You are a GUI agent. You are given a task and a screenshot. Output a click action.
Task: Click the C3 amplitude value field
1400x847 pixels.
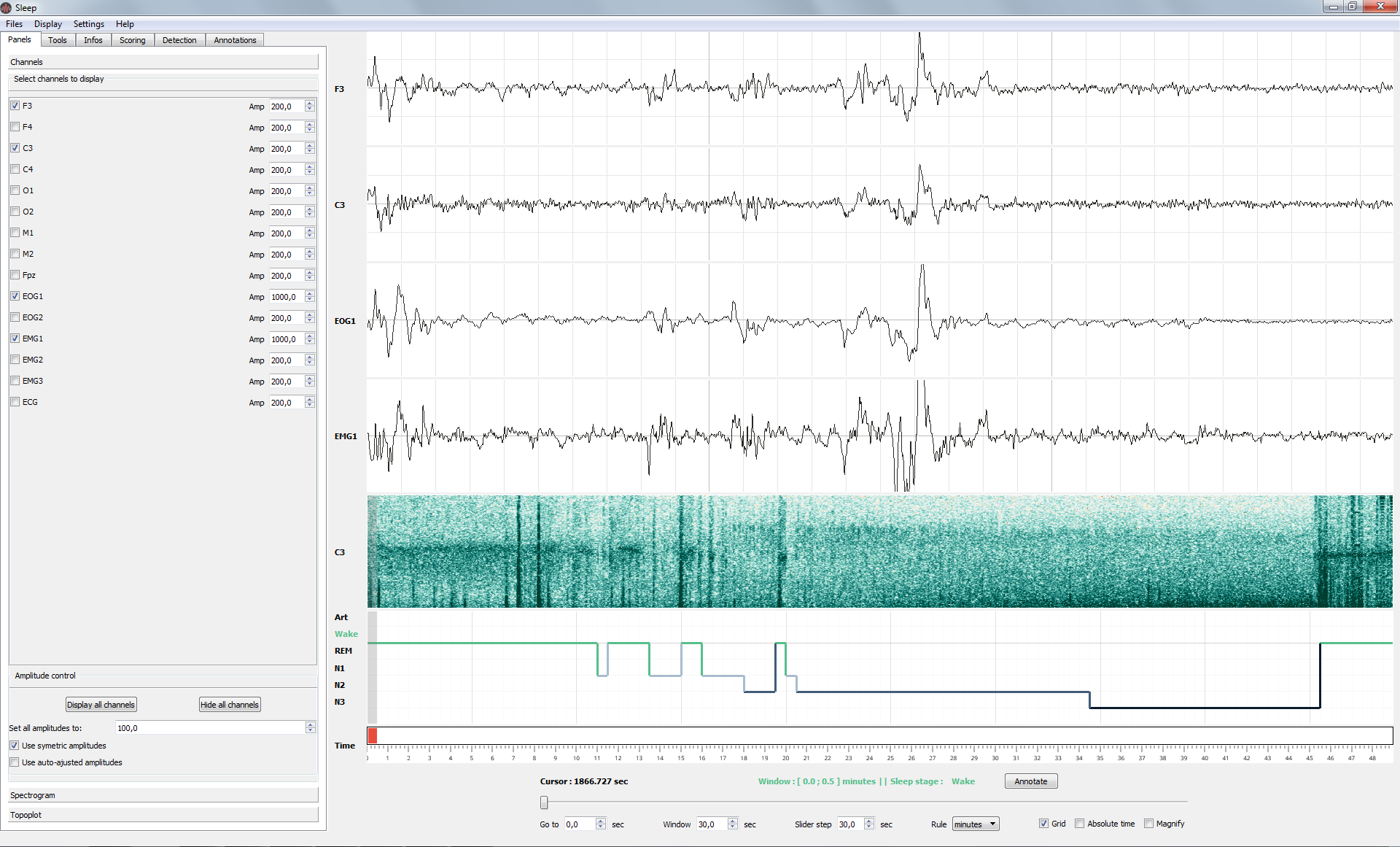click(x=287, y=149)
